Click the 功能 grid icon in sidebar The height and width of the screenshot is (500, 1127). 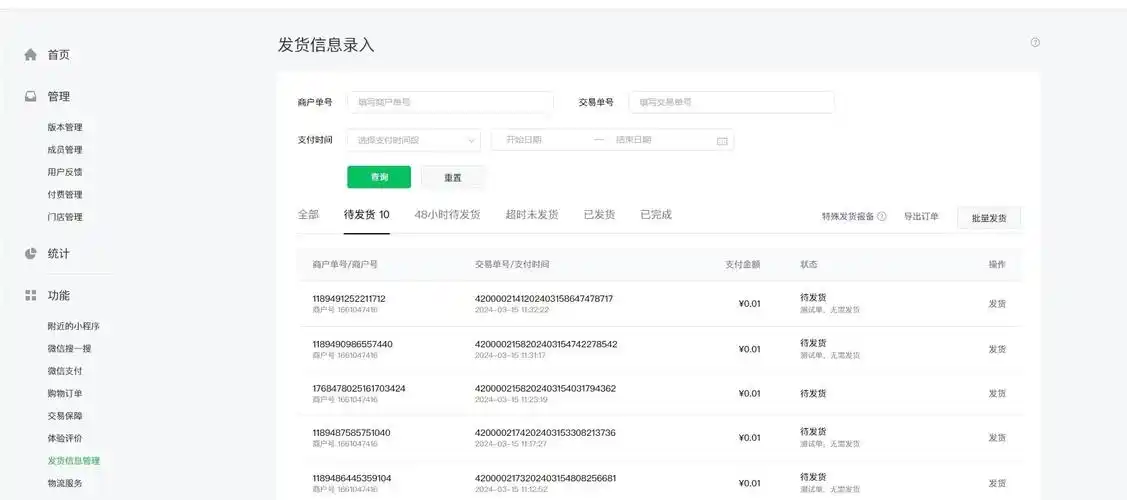pos(30,296)
